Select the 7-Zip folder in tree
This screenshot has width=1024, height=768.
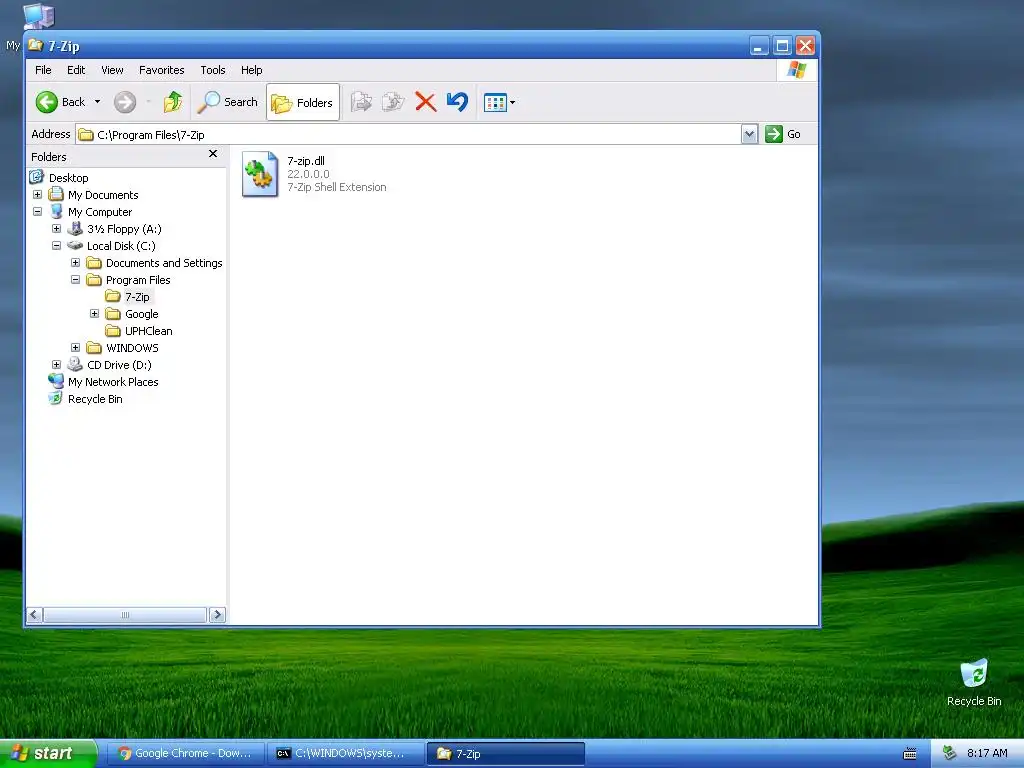[x=137, y=296]
